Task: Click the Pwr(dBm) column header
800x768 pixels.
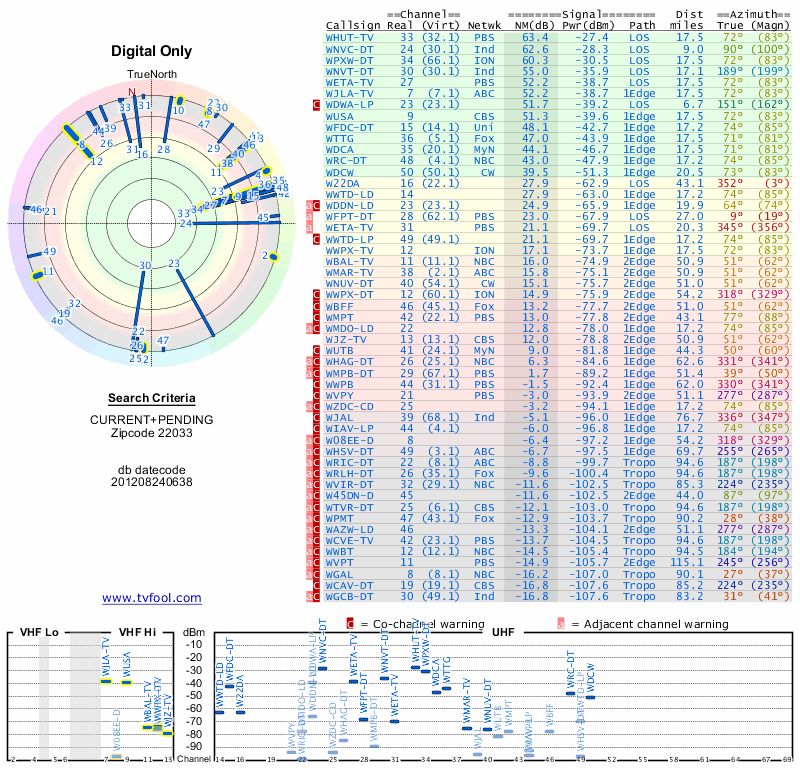Action: pos(588,26)
